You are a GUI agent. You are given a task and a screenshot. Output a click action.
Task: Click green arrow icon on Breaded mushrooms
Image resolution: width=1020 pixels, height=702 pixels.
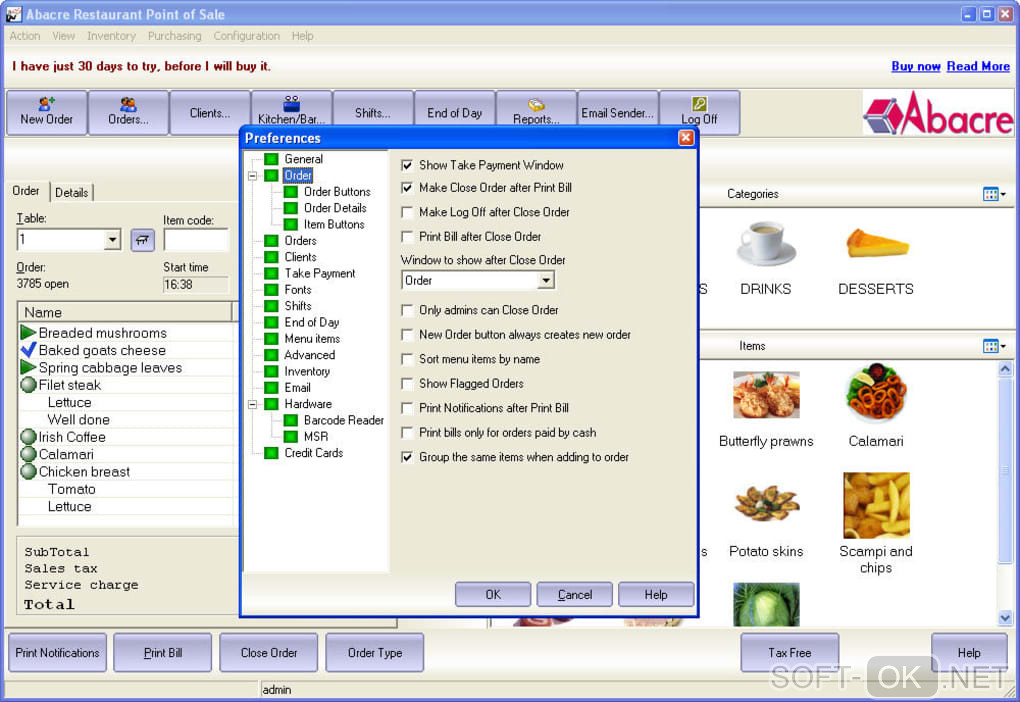(x=28, y=332)
